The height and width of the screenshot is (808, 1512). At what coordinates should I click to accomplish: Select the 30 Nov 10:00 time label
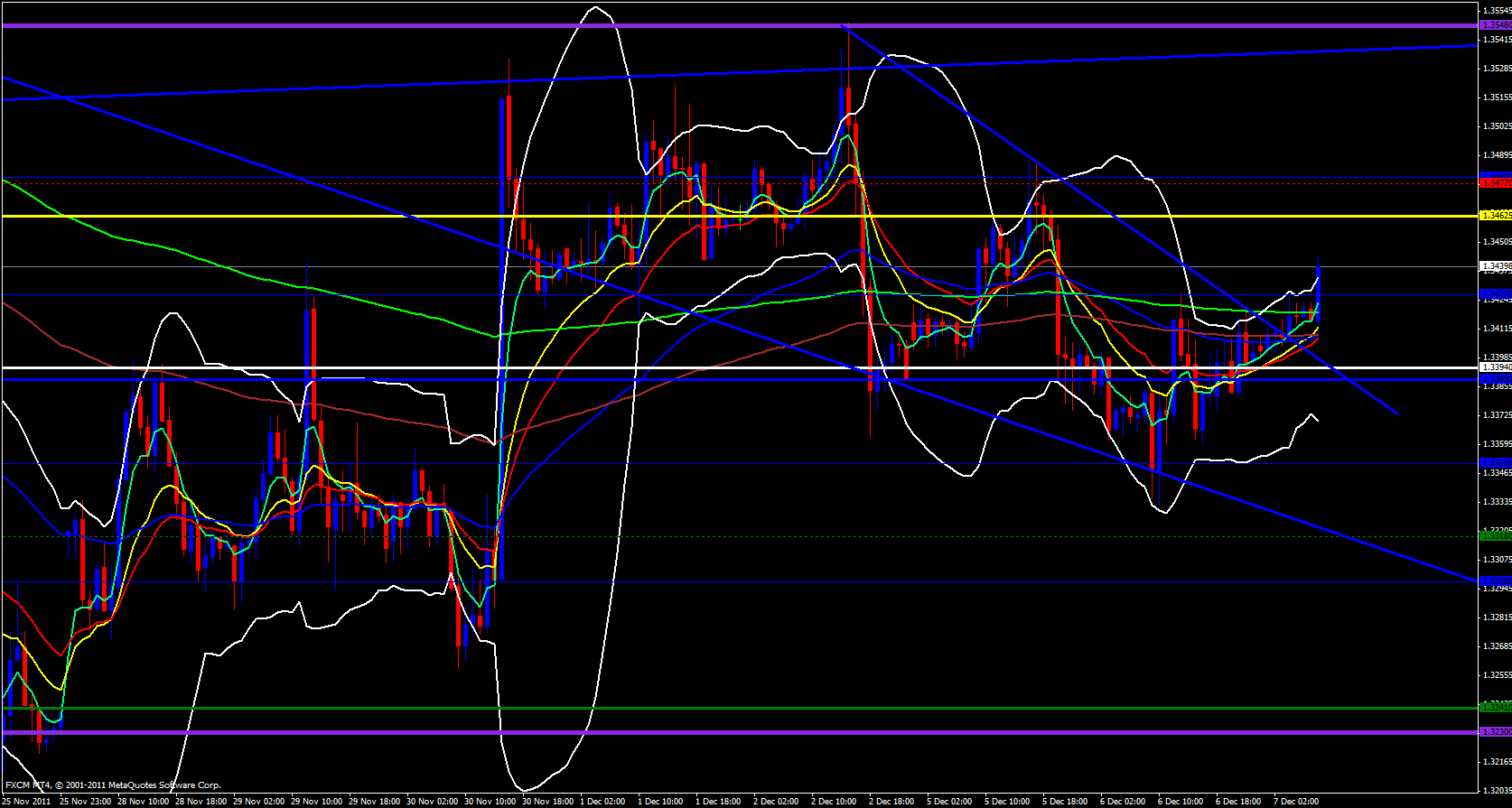click(490, 802)
